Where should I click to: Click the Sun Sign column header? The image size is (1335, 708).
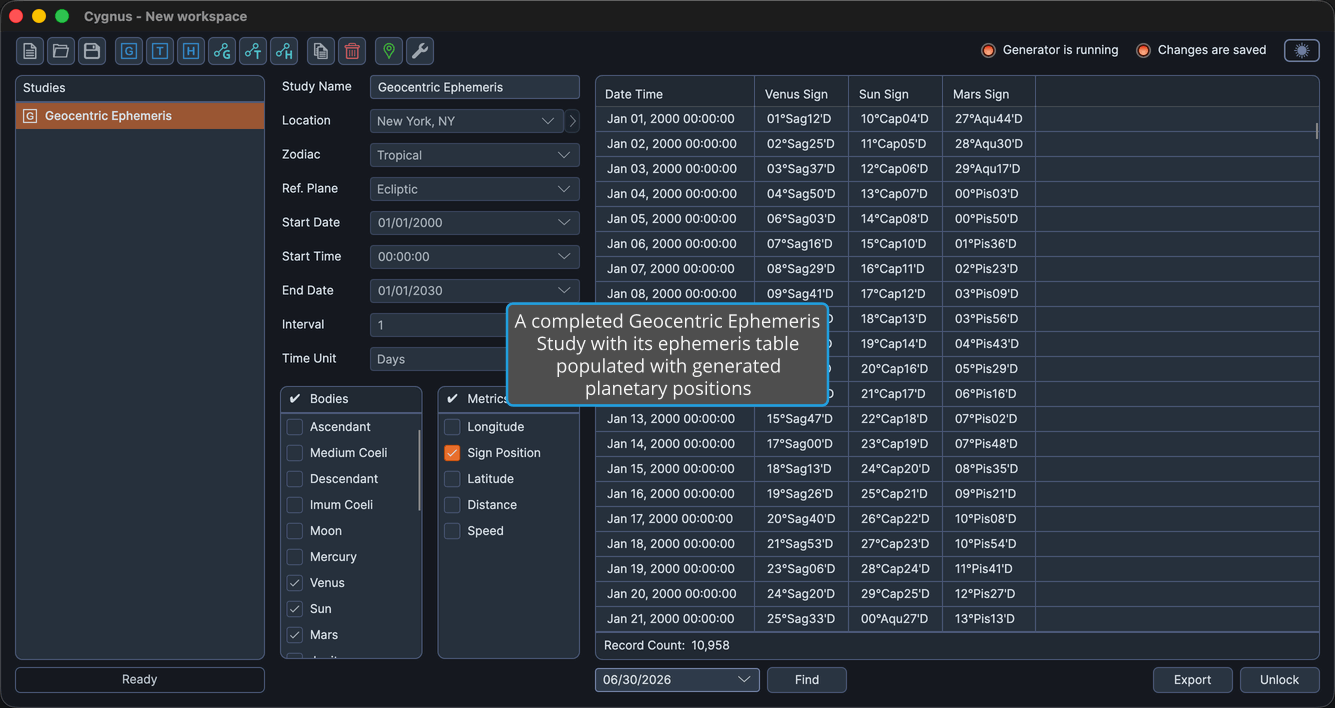click(895, 94)
